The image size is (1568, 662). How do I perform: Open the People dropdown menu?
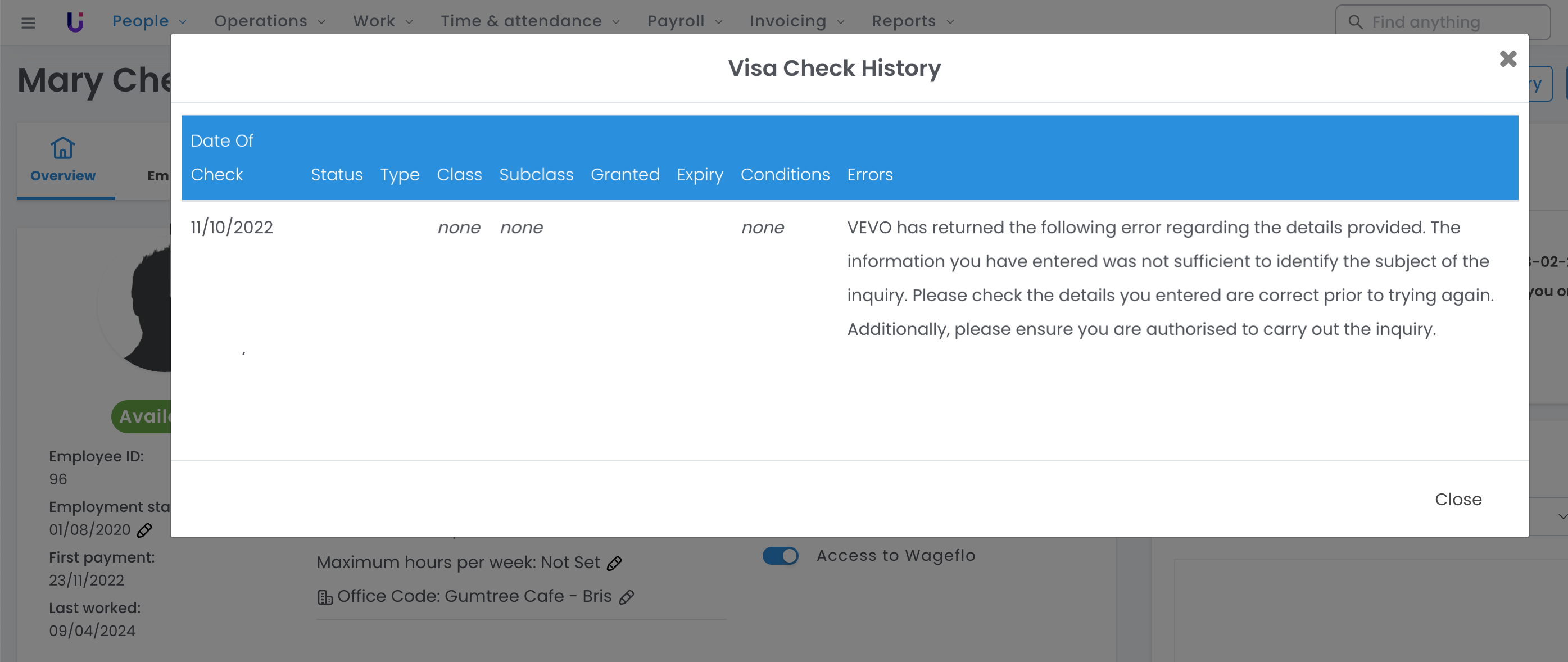tap(149, 21)
